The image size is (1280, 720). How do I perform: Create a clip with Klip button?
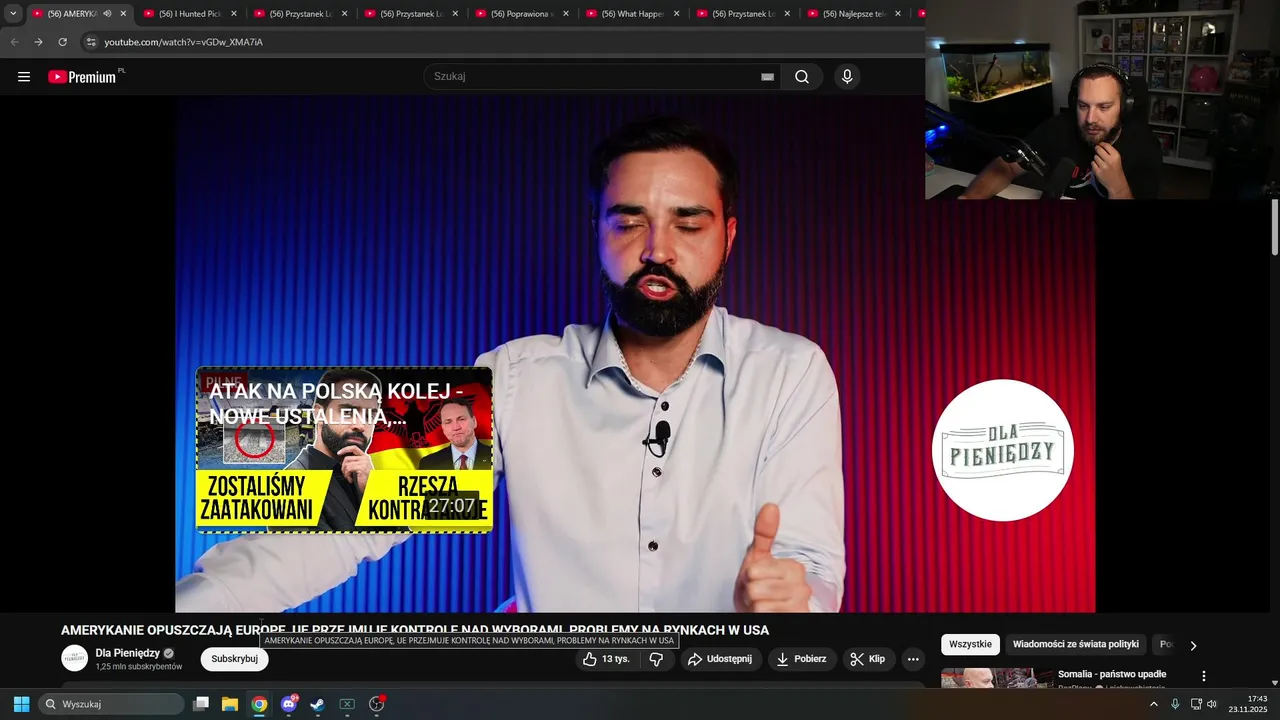coord(868,659)
